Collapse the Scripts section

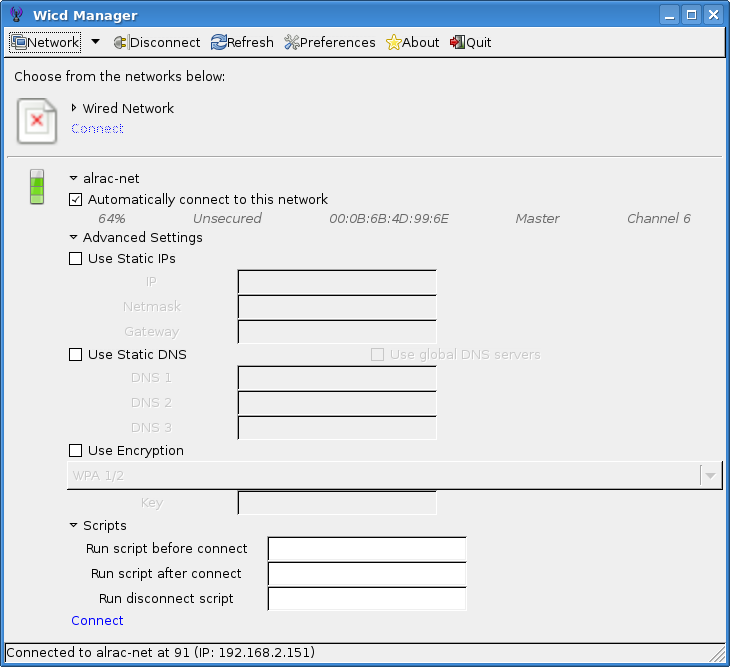[74, 526]
